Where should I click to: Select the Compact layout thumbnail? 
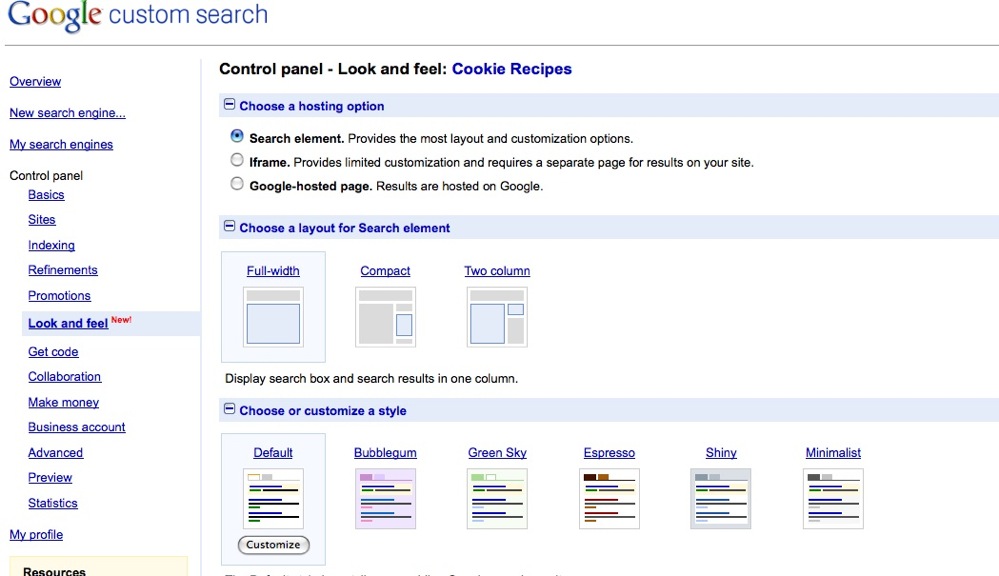pyautogui.click(x=385, y=317)
